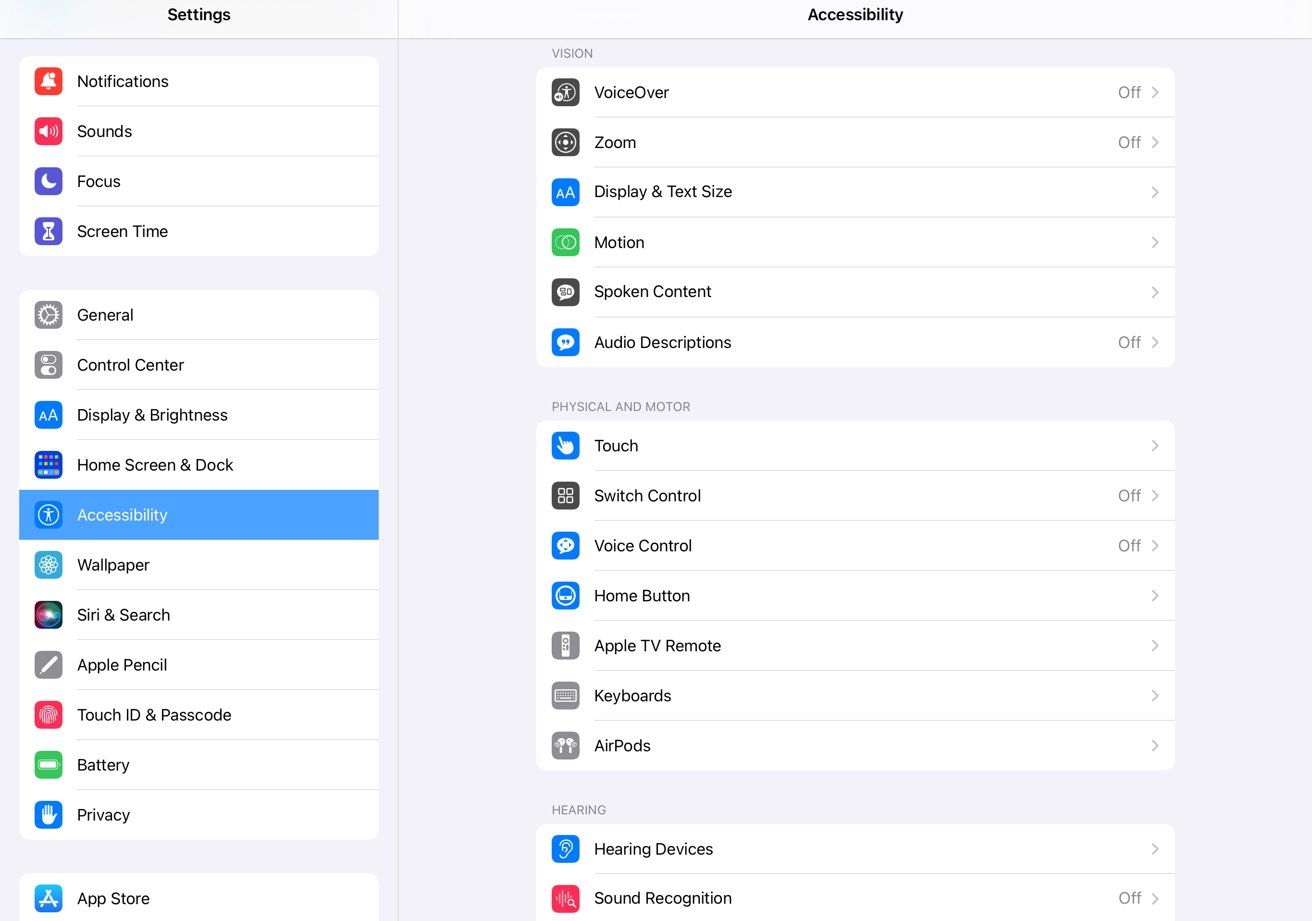Tap the Zoom icon in Vision
Image resolution: width=1312 pixels, height=921 pixels.
pos(565,142)
